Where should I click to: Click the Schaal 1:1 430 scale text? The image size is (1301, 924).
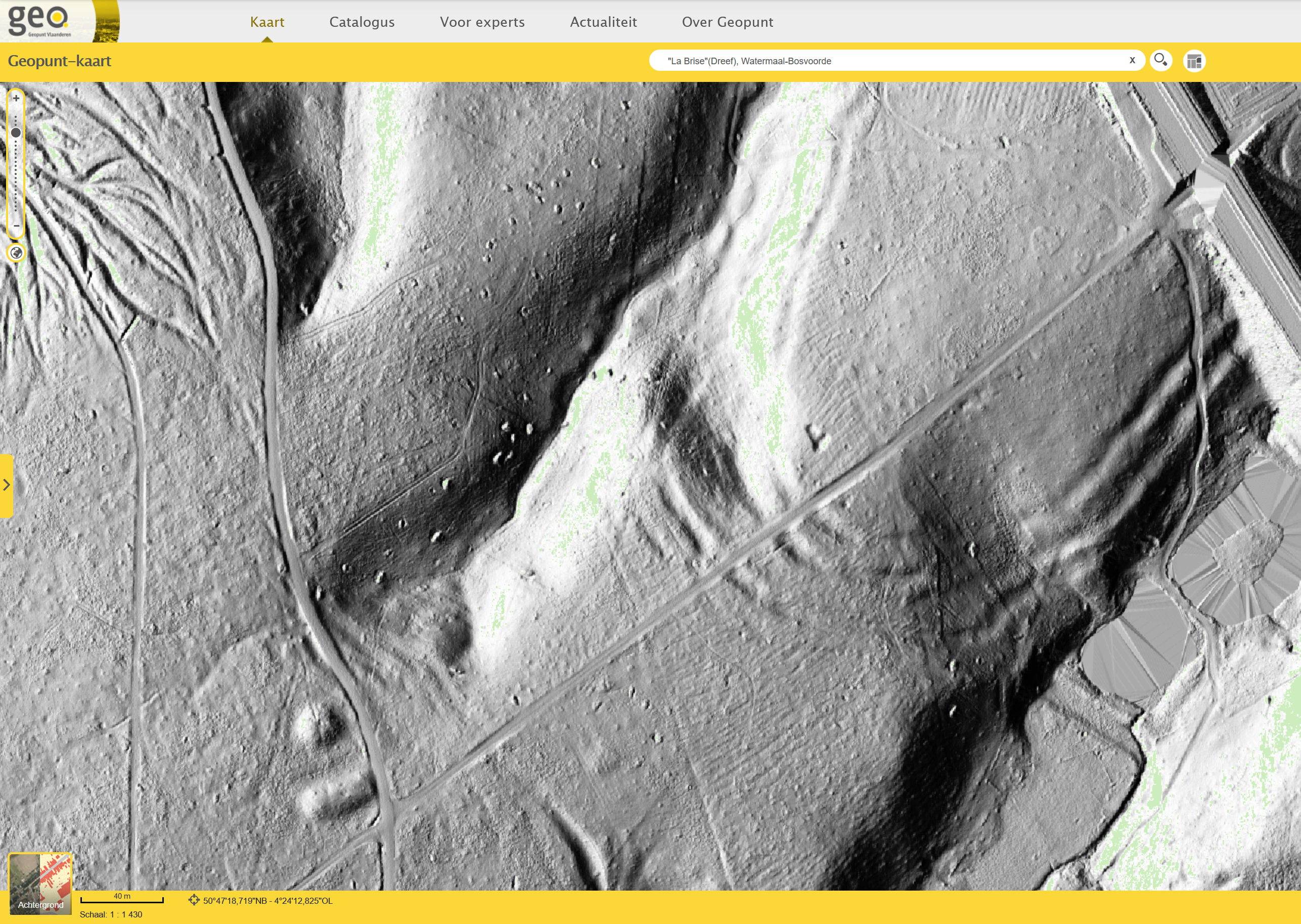tap(111, 914)
